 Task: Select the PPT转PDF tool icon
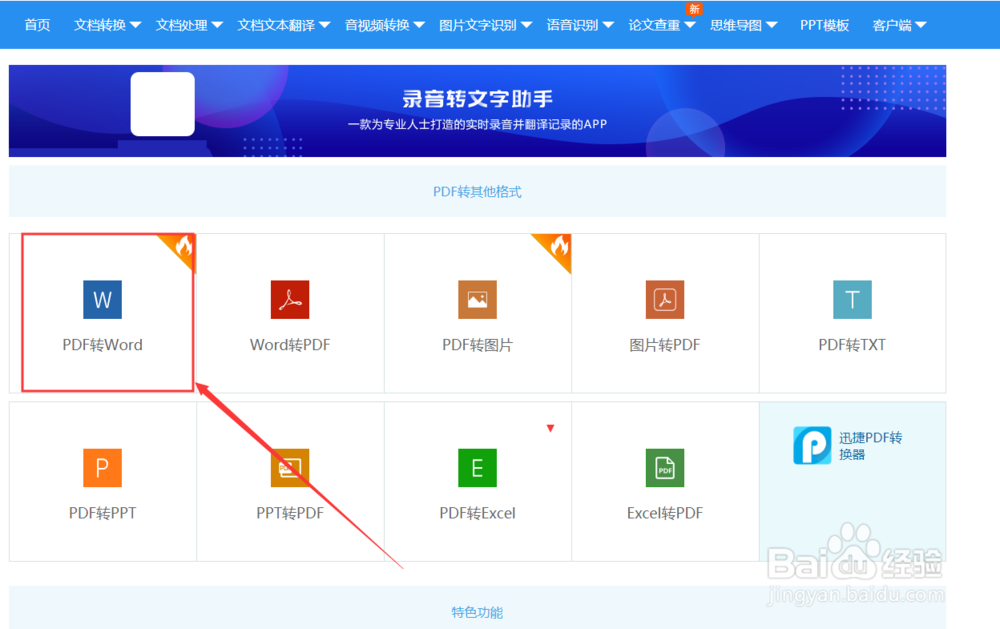(290, 468)
